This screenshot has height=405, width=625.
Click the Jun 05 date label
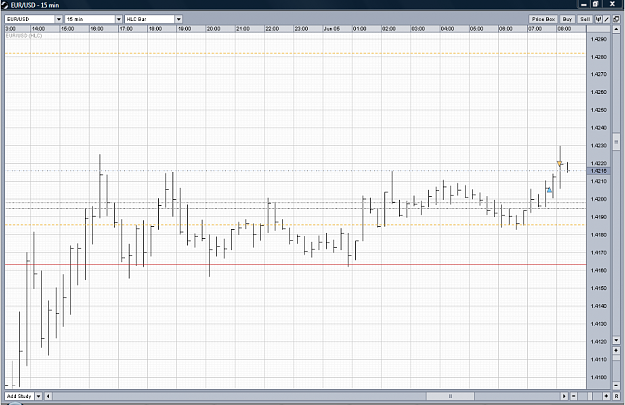332,29
